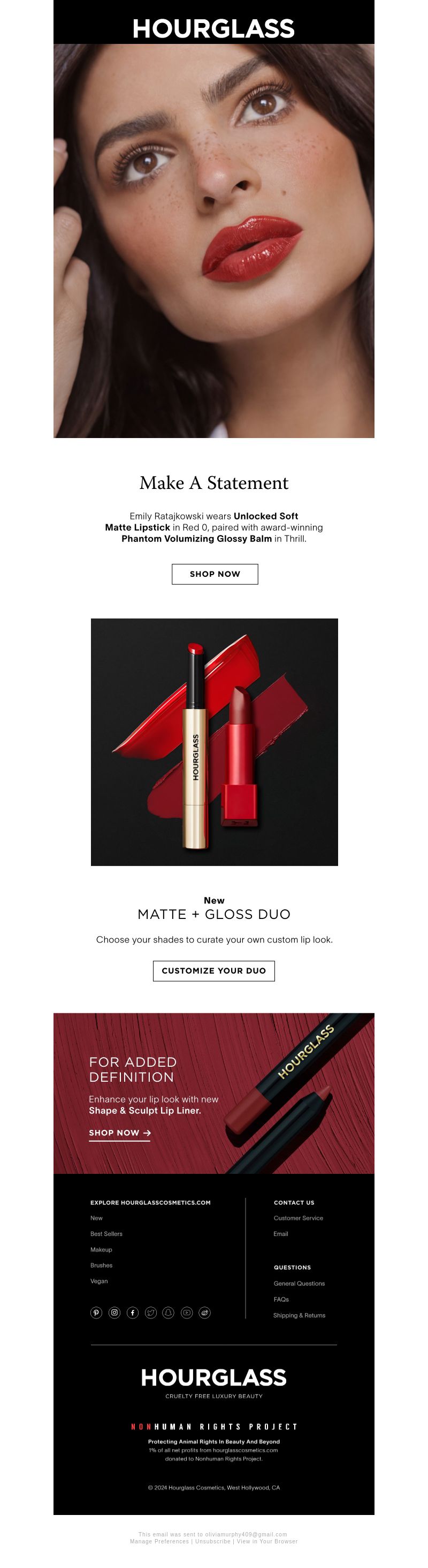
Task: Open the Brushes footer link
Action: (102, 1265)
